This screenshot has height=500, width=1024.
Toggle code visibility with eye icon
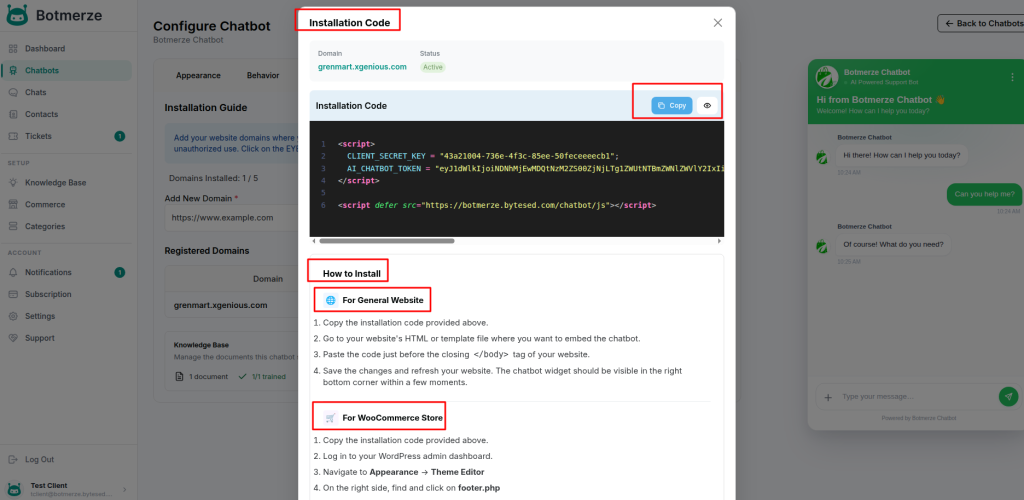707,105
